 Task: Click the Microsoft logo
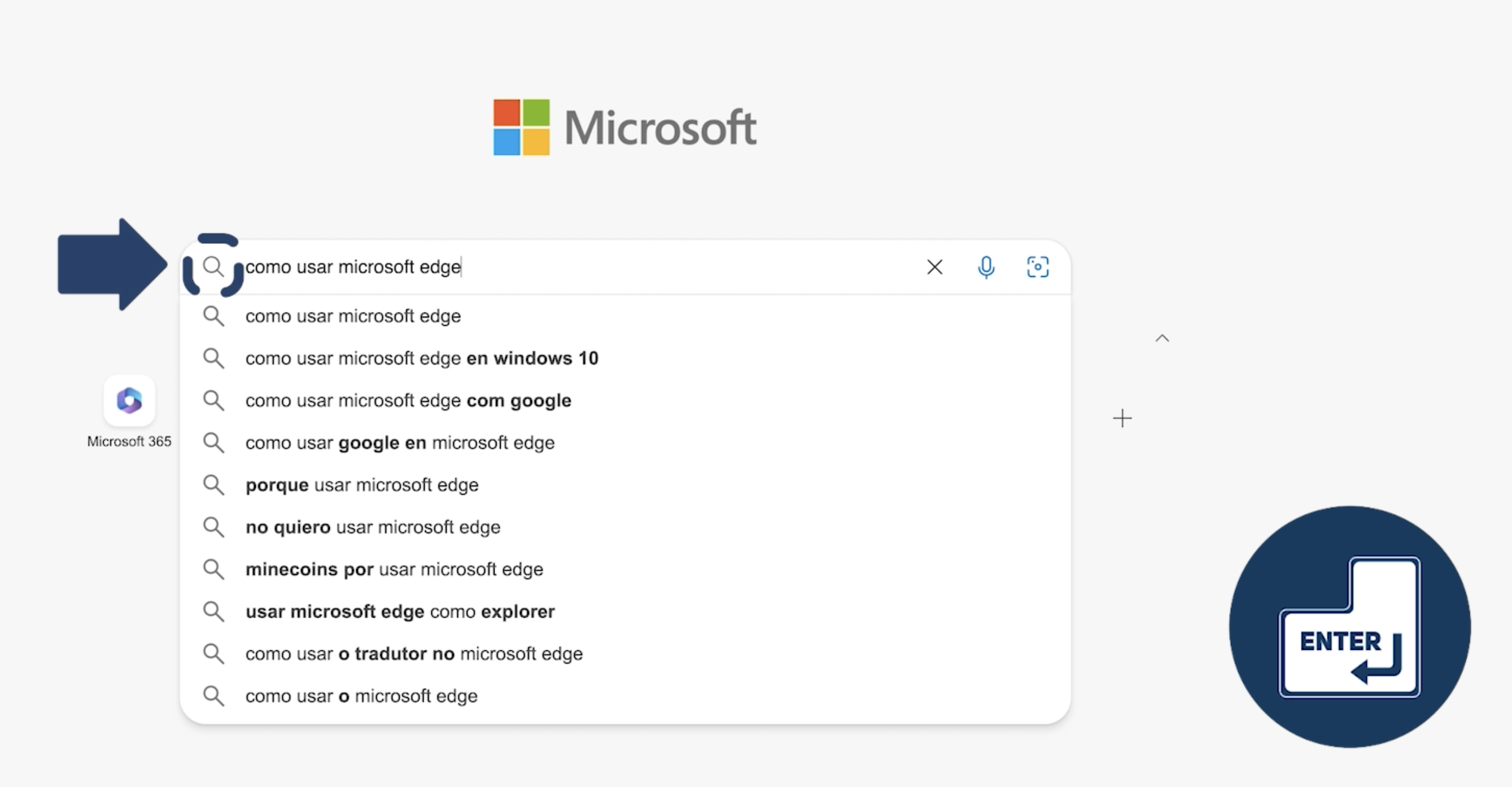(624, 128)
